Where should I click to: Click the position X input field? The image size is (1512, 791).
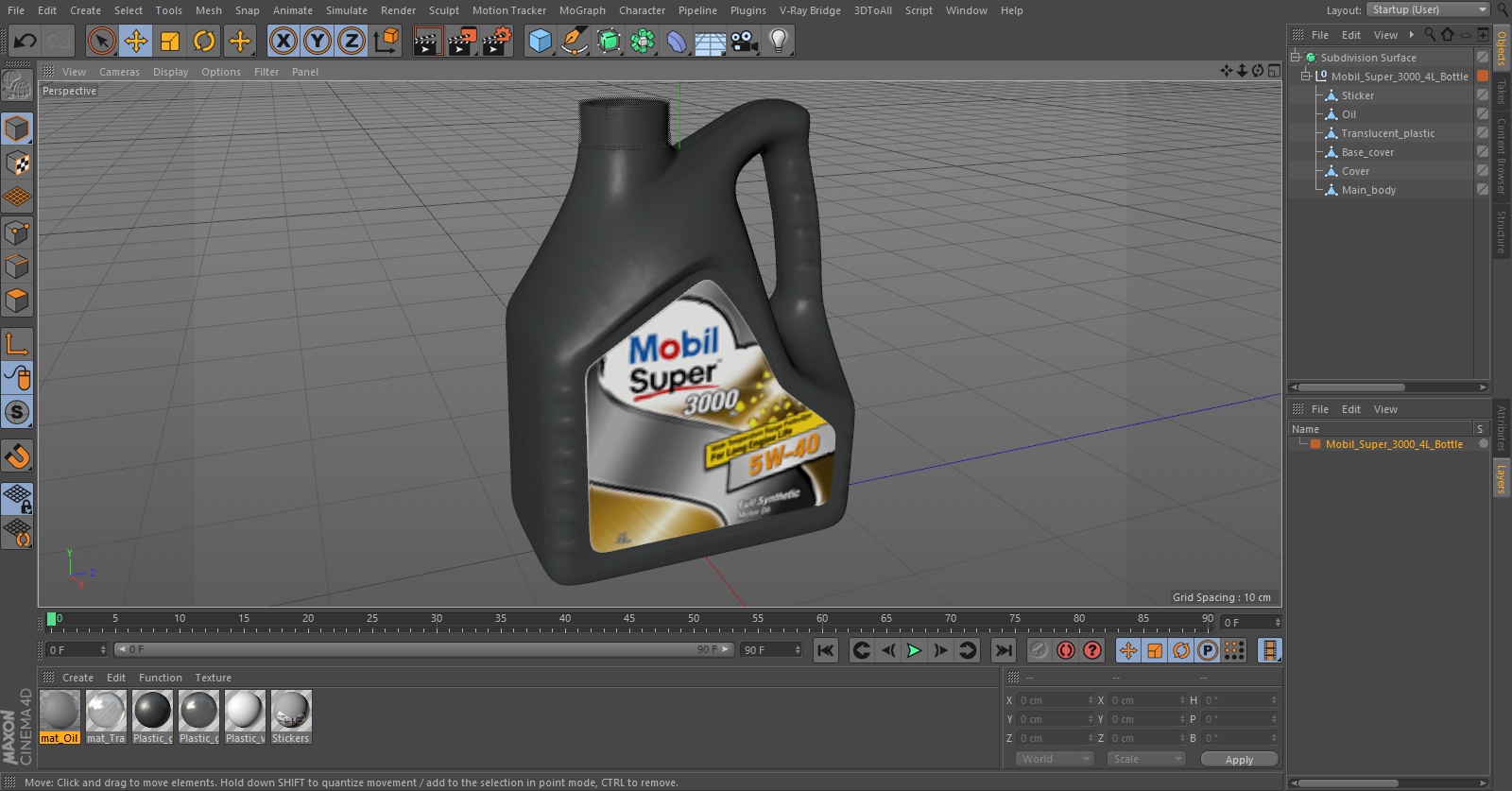(1055, 700)
